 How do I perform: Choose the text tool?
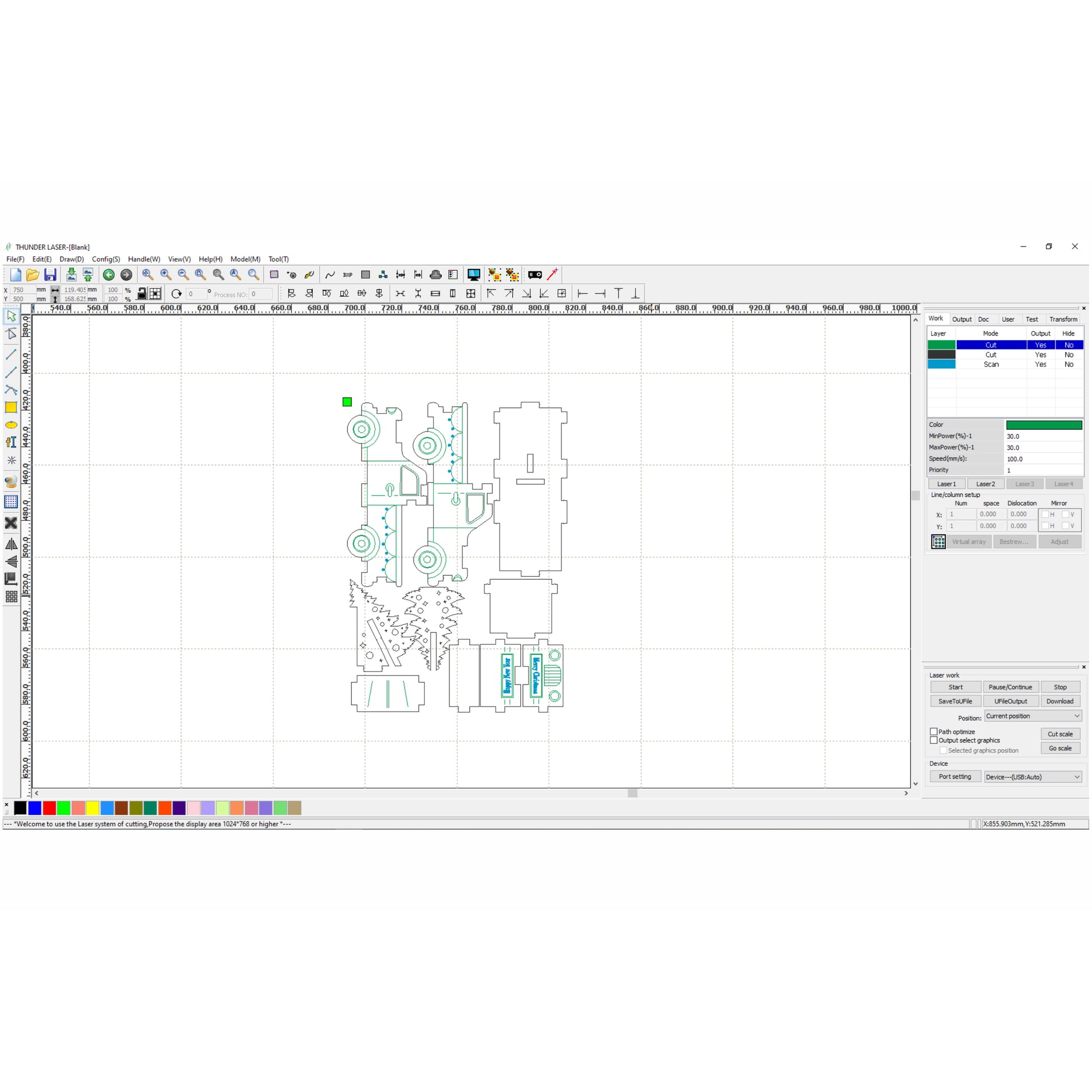point(11,443)
